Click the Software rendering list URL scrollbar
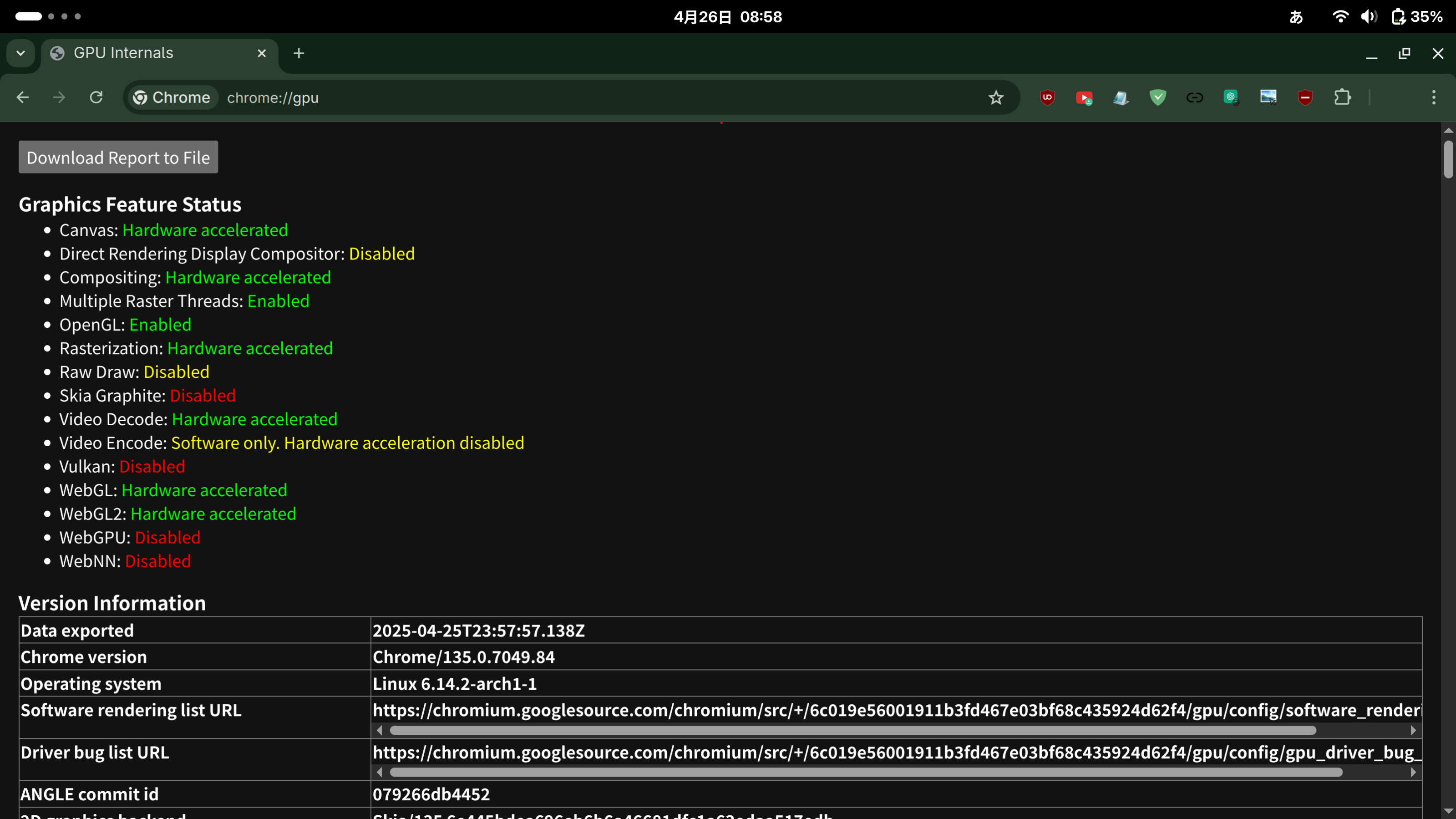Screen dimensions: 1456x819 pyautogui.click(x=853, y=730)
